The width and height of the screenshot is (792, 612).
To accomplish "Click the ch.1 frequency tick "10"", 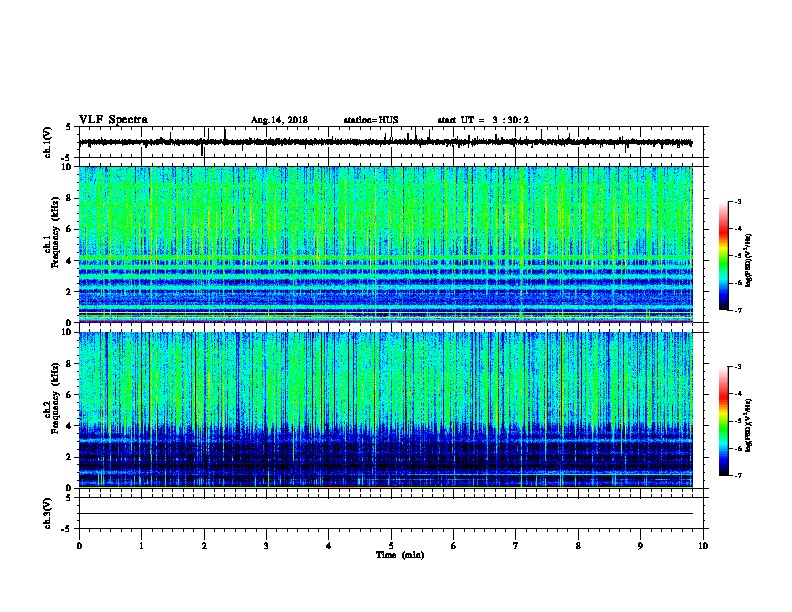I will click(x=67, y=167).
